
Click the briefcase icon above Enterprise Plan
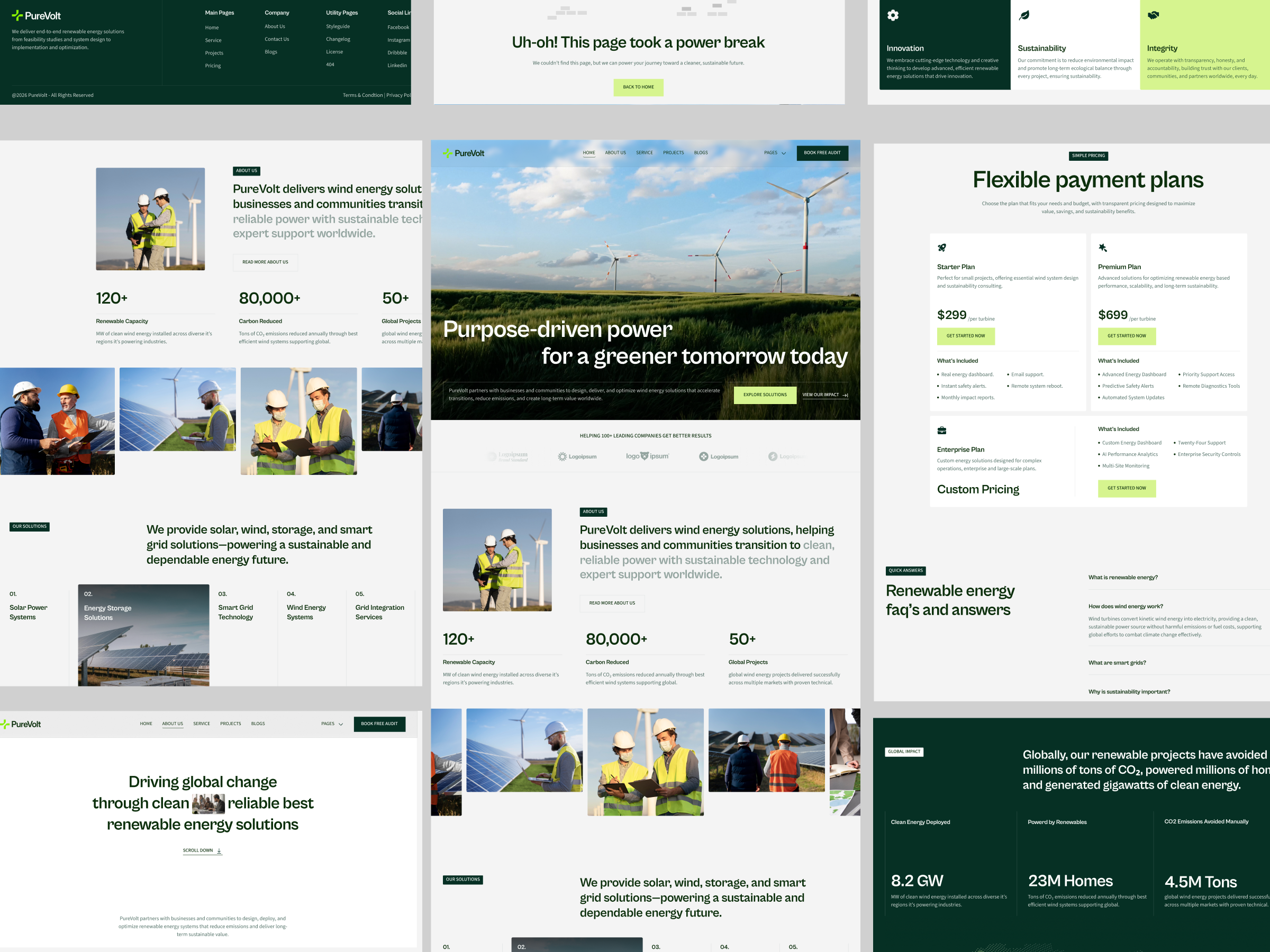[941, 431]
